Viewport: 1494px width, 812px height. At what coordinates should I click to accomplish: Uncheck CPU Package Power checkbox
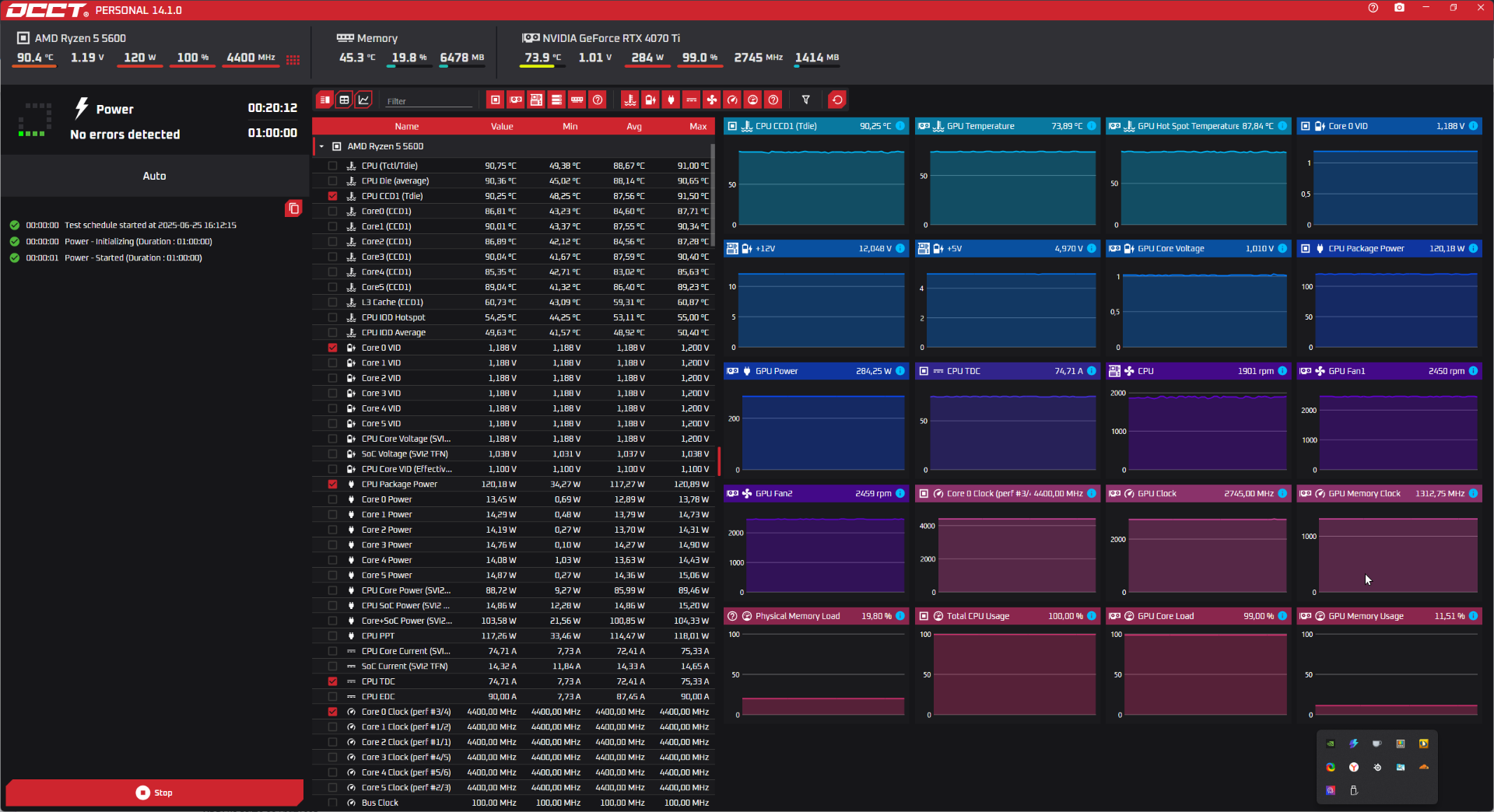pyautogui.click(x=333, y=485)
